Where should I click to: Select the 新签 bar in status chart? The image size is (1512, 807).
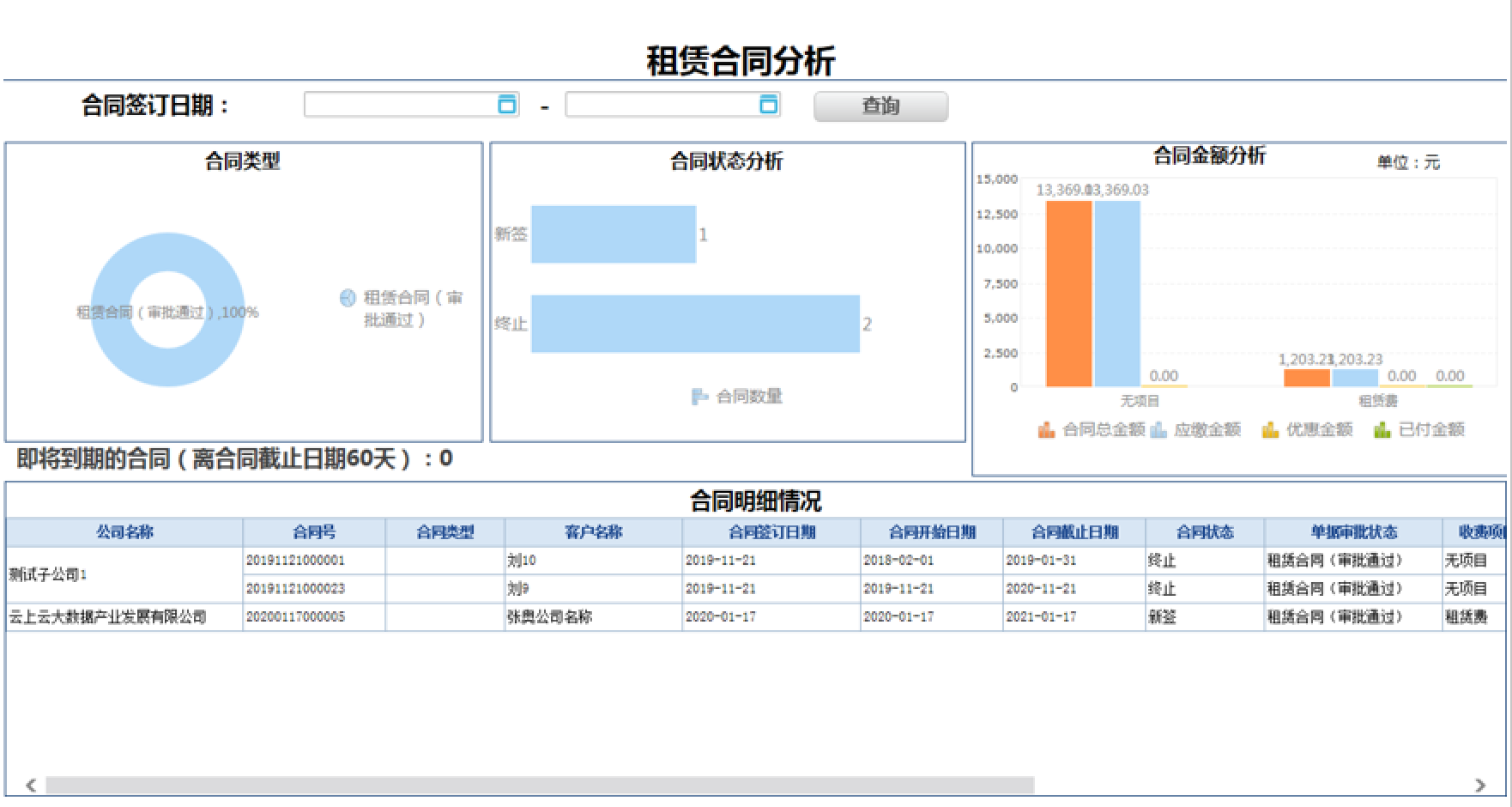[x=613, y=234]
